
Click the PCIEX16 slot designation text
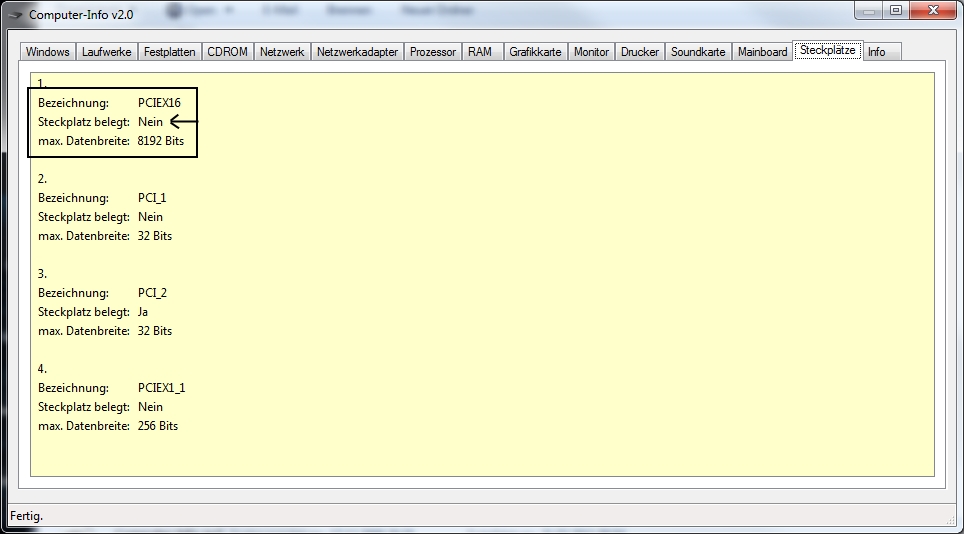click(x=159, y=103)
